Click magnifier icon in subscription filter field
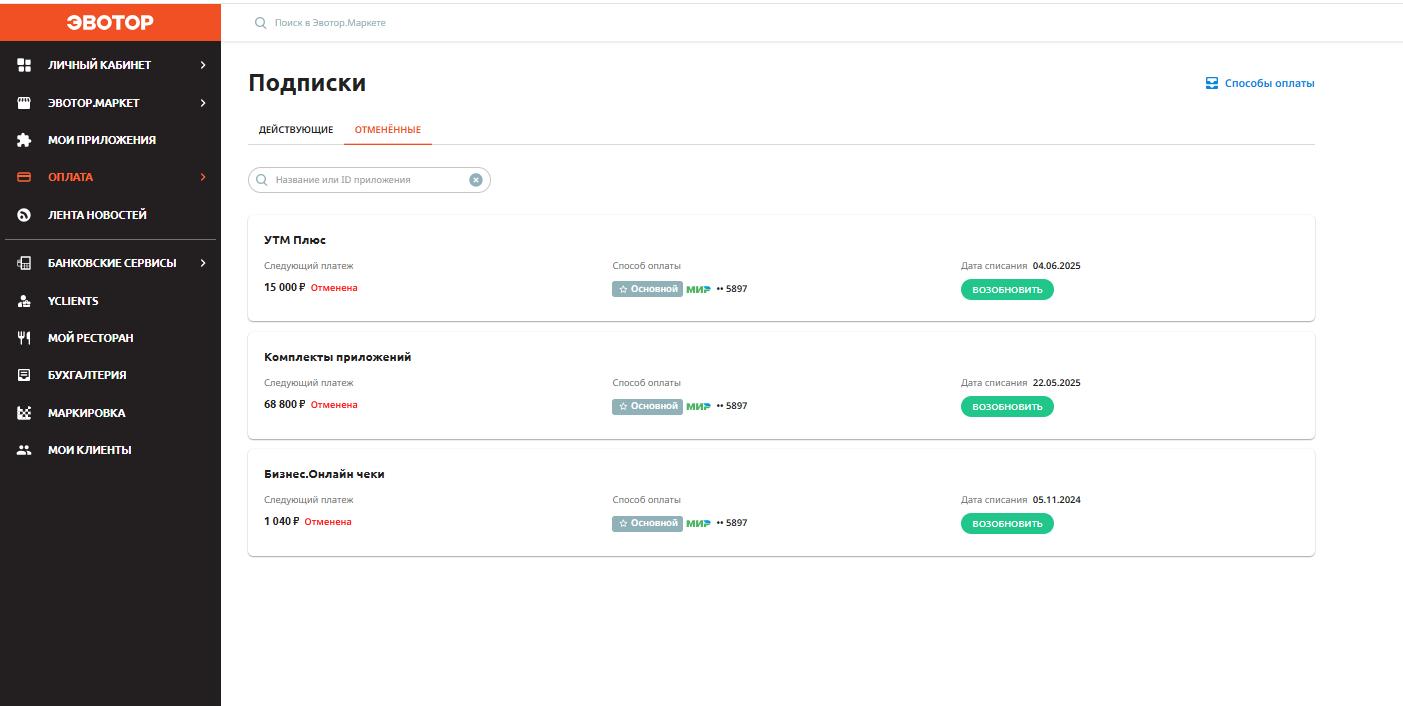The width and height of the screenshot is (1403, 706). pos(262,180)
